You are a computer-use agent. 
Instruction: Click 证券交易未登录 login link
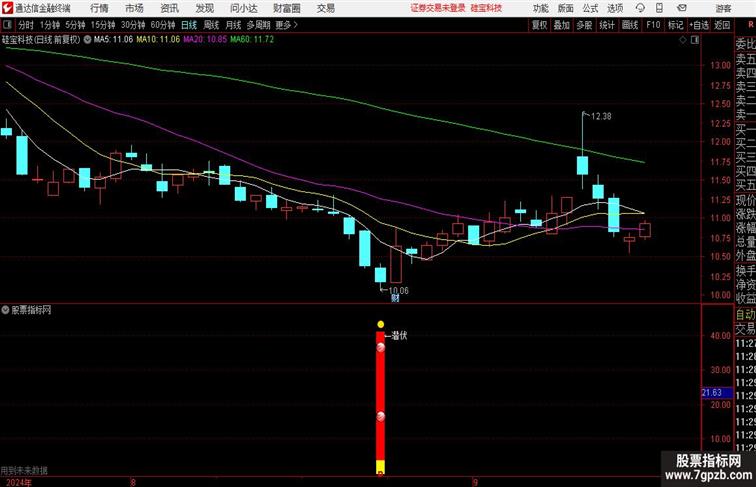pyautogui.click(x=438, y=8)
